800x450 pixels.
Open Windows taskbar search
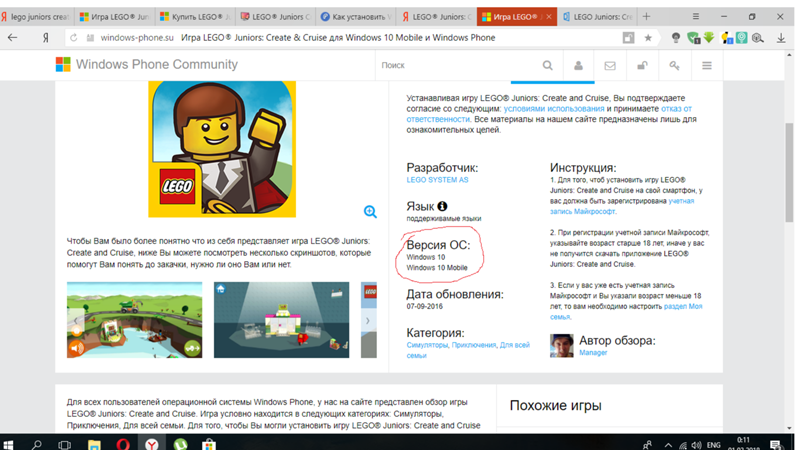pyautogui.click(x=36, y=444)
